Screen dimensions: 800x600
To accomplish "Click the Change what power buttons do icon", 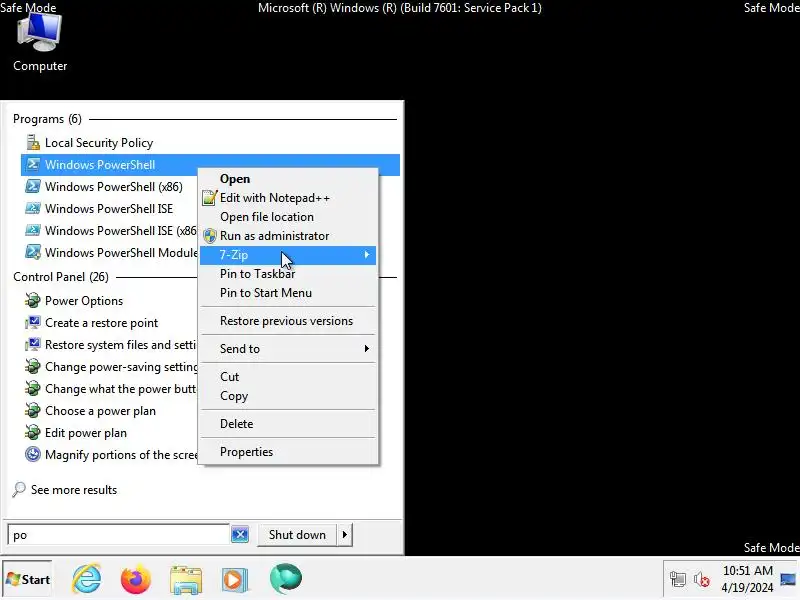I will click(33, 388).
